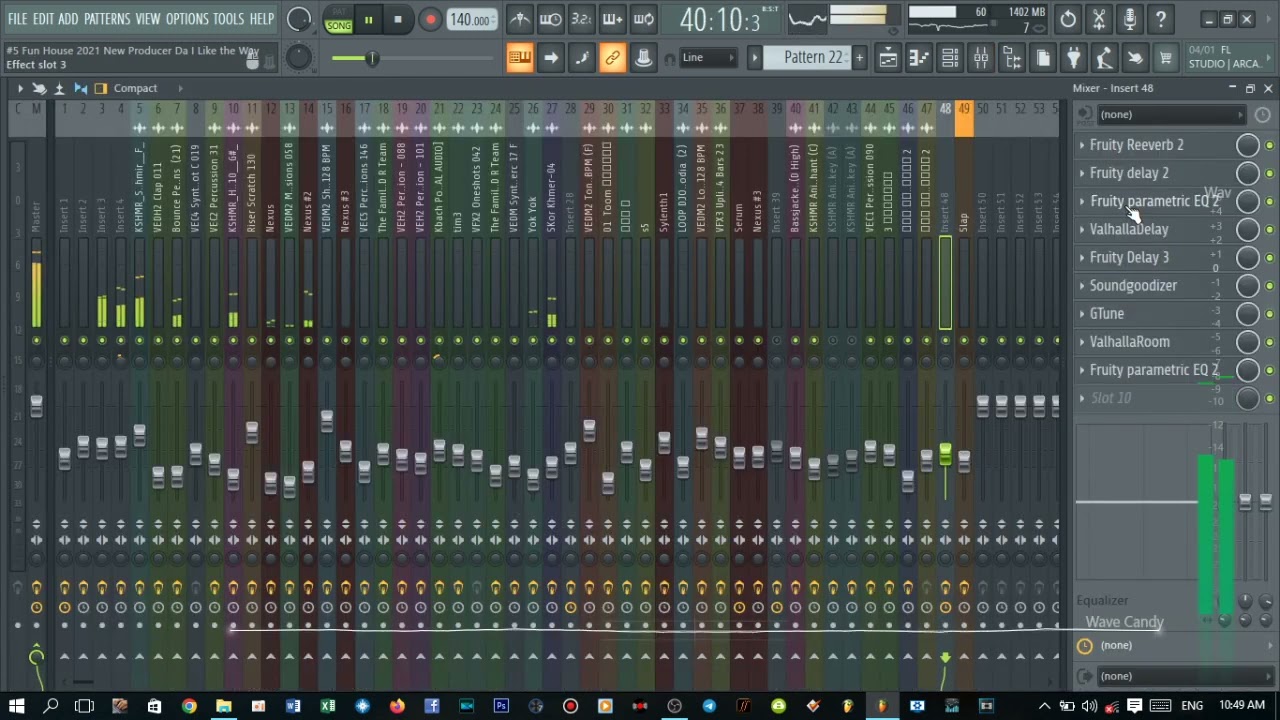Pause playback
Image resolution: width=1280 pixels, height=720 pixels.
368,20
